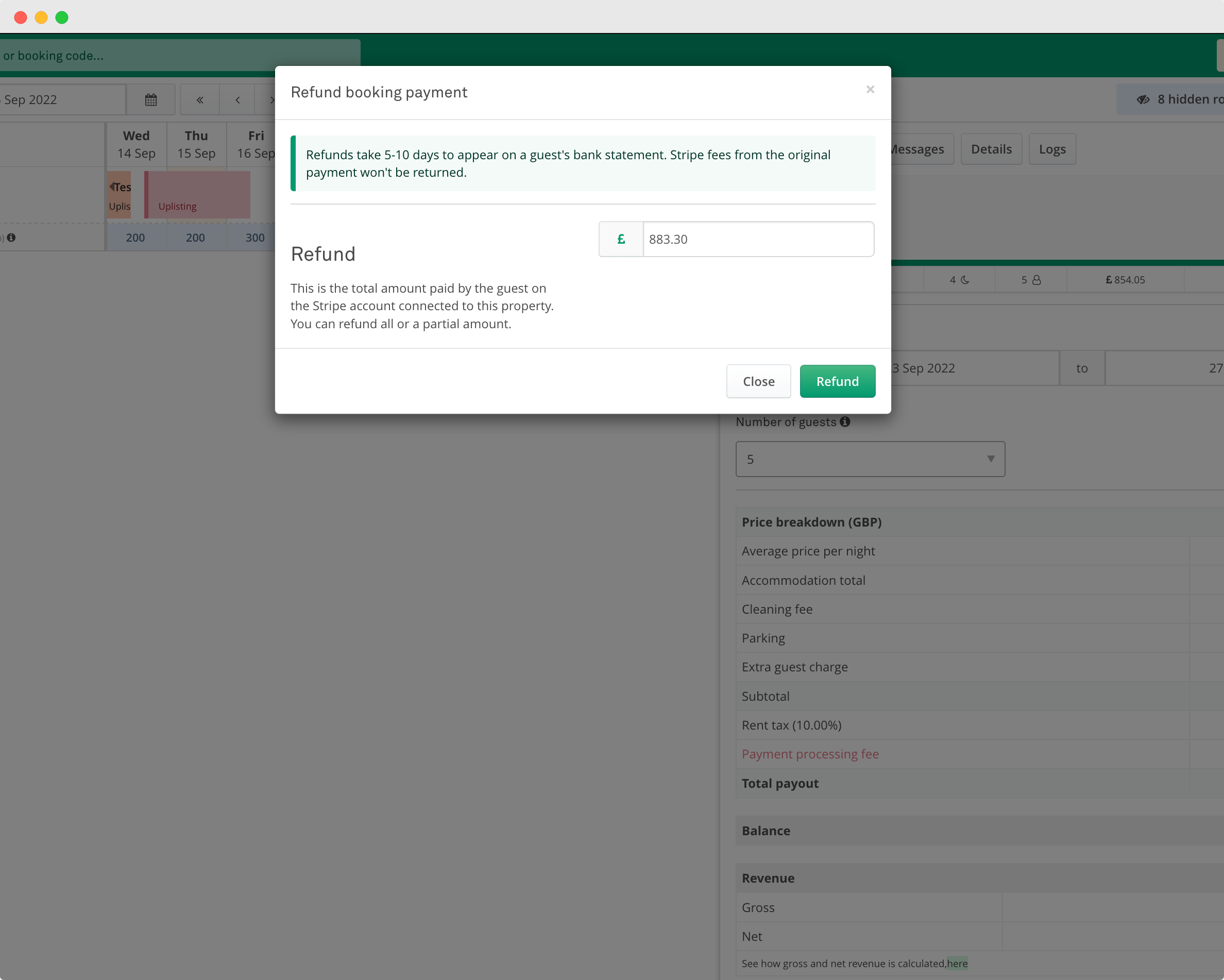1224x980 pixels.
Task: Switch to the Logs tab
Action: coord(1052,149)
